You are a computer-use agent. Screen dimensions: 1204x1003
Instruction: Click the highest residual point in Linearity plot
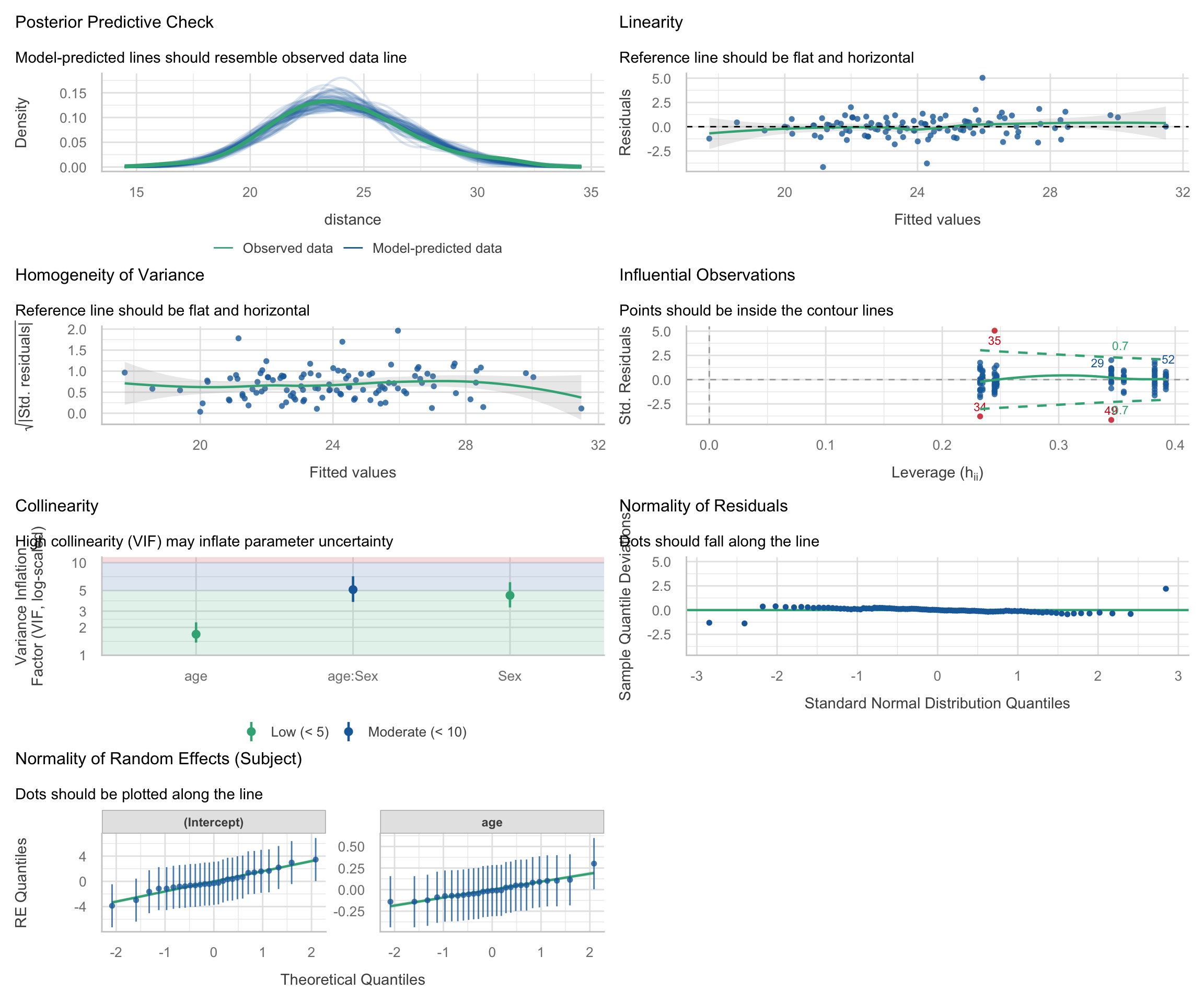[x=982, y=78]
